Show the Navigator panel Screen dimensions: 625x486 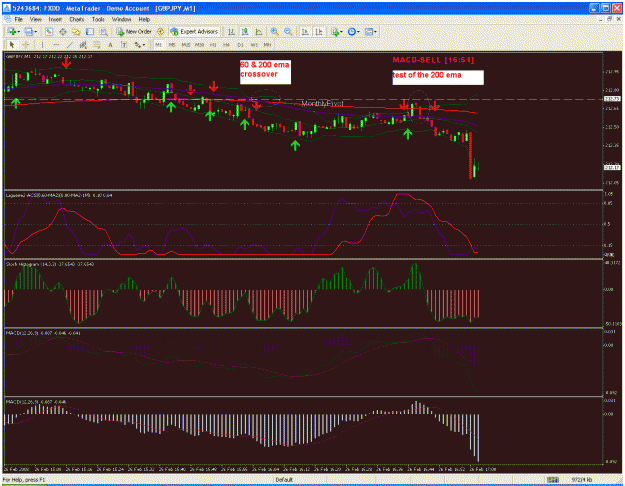point(76,31)
